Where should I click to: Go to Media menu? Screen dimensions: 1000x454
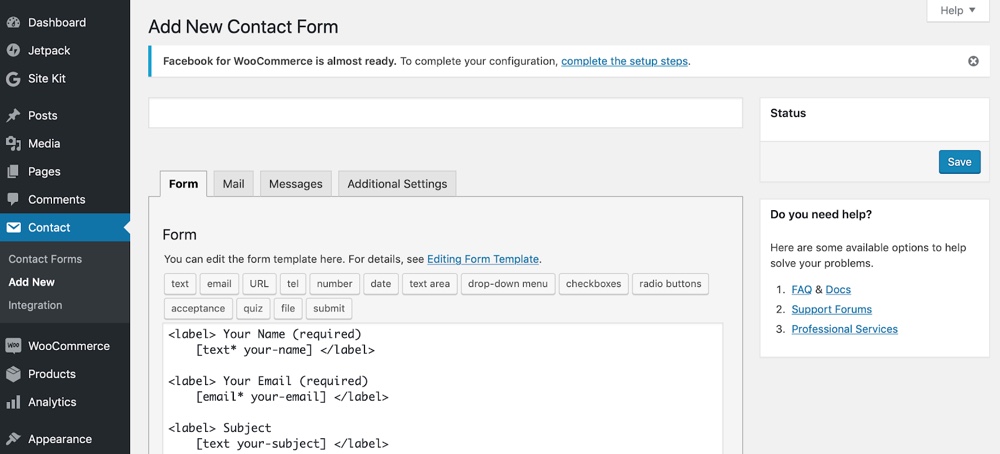tap(64, 143)
